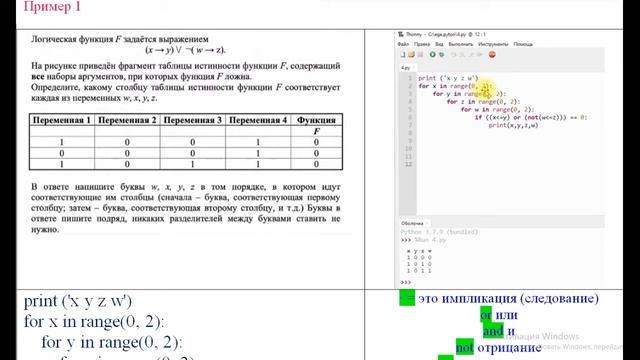Image resolution: width=640 pixels, height=360 pixels.
Task: Click table header 'Переменная 3'
Action: 192,120
